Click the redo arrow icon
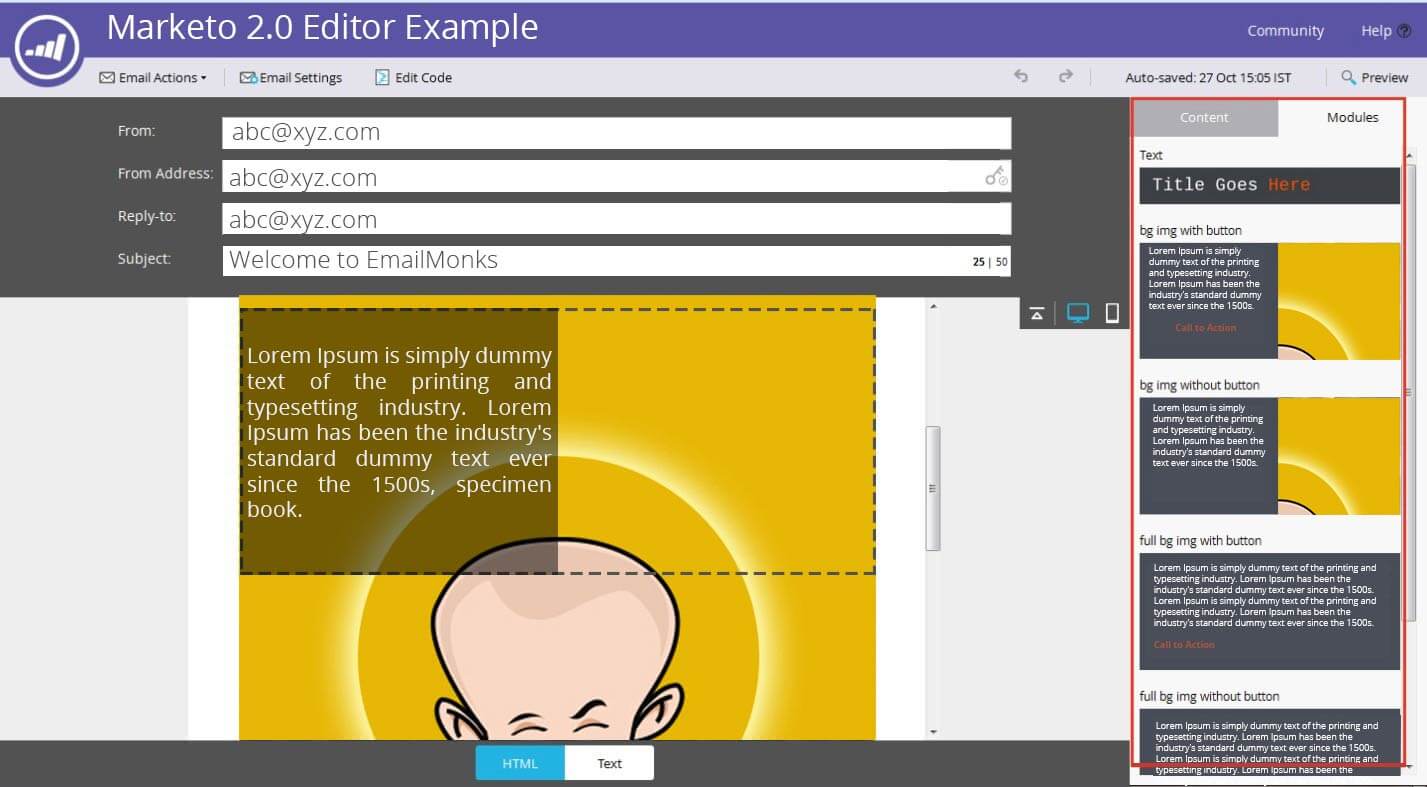 (x=1066, y=76)
